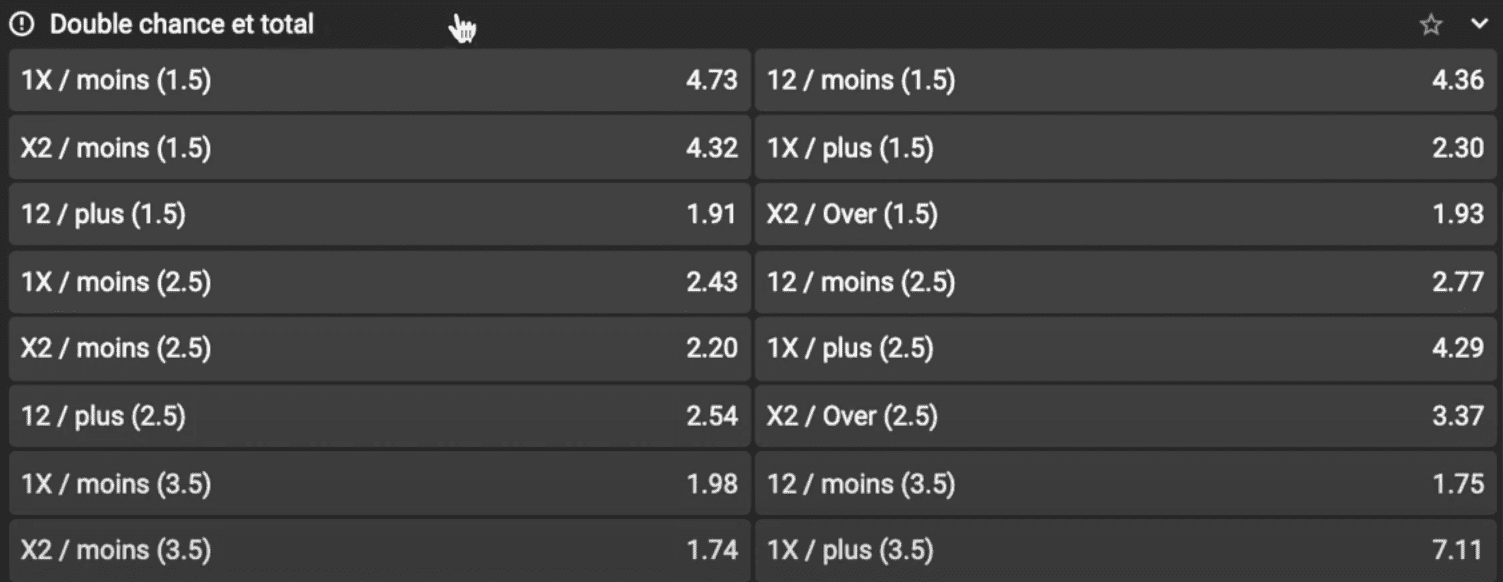Image resolution: width=1503 pixels, height=582 pixels.
Task: Select 1X / moins (3.5) at 1.98
Action: click(379, 484)
